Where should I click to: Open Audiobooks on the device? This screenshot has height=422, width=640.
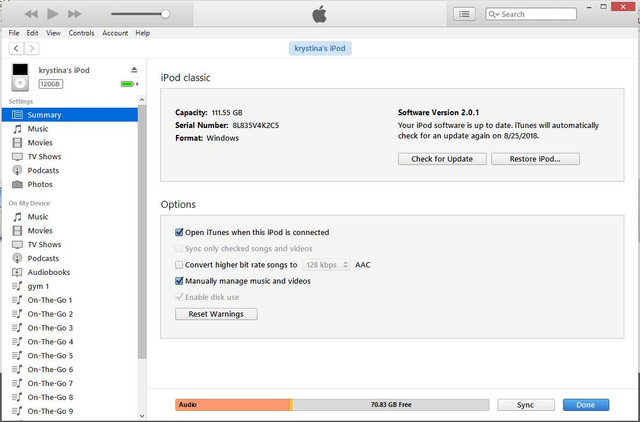pos(70,272)
